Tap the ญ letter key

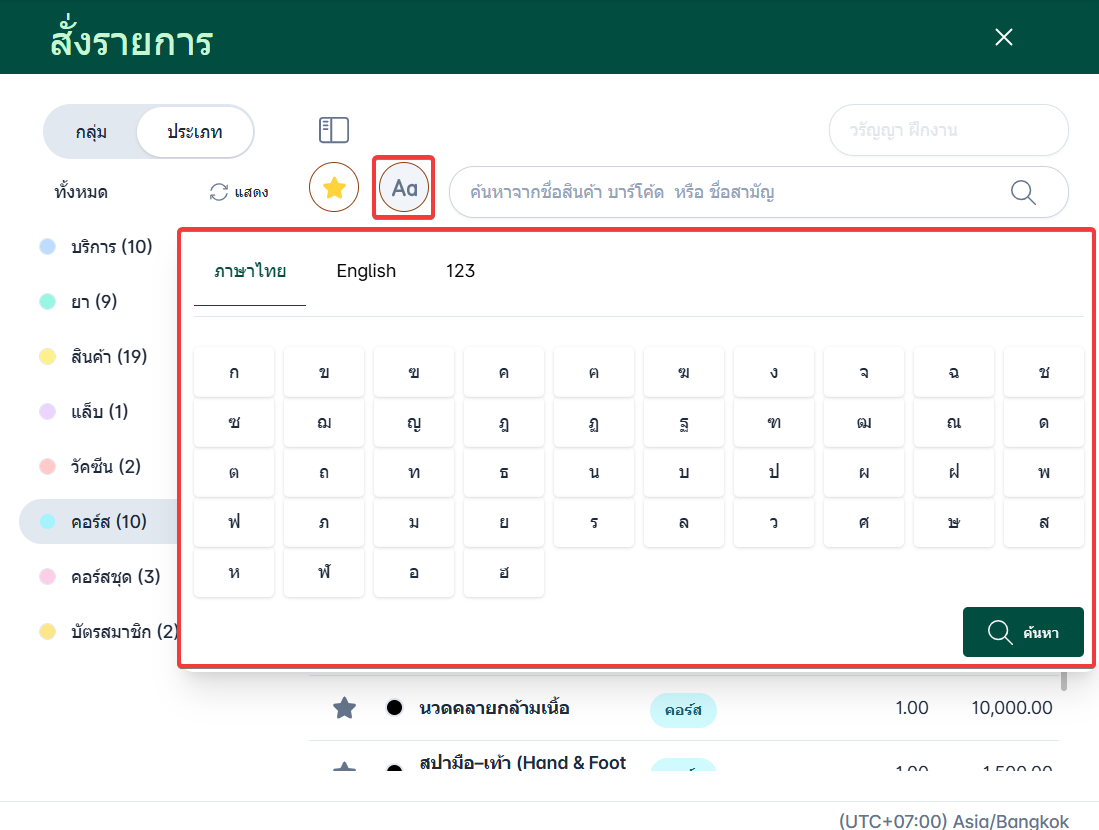pyautogui.click(x=414, y=422)
